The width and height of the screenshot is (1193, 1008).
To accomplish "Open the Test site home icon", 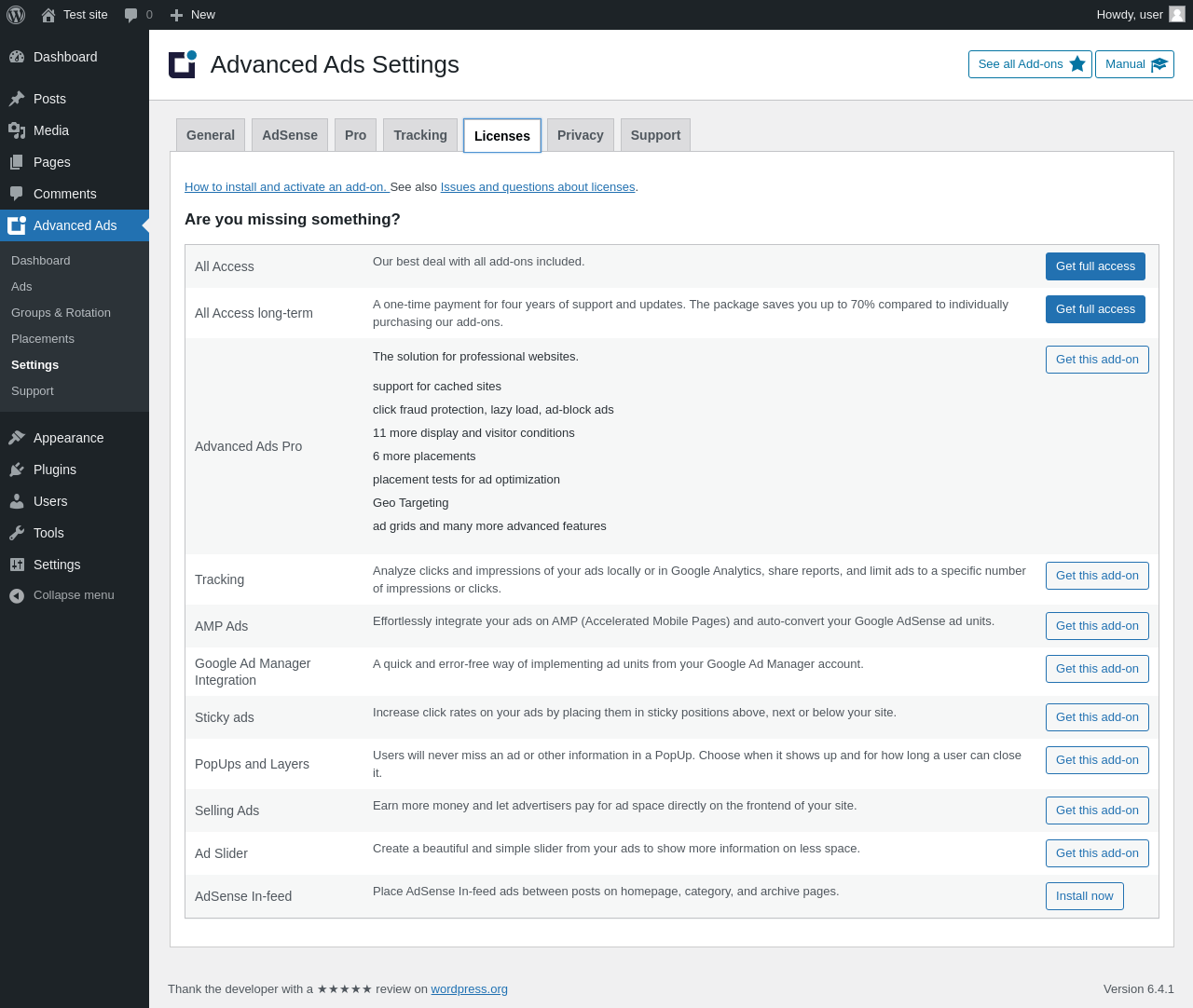I will [x=48, y=15].
